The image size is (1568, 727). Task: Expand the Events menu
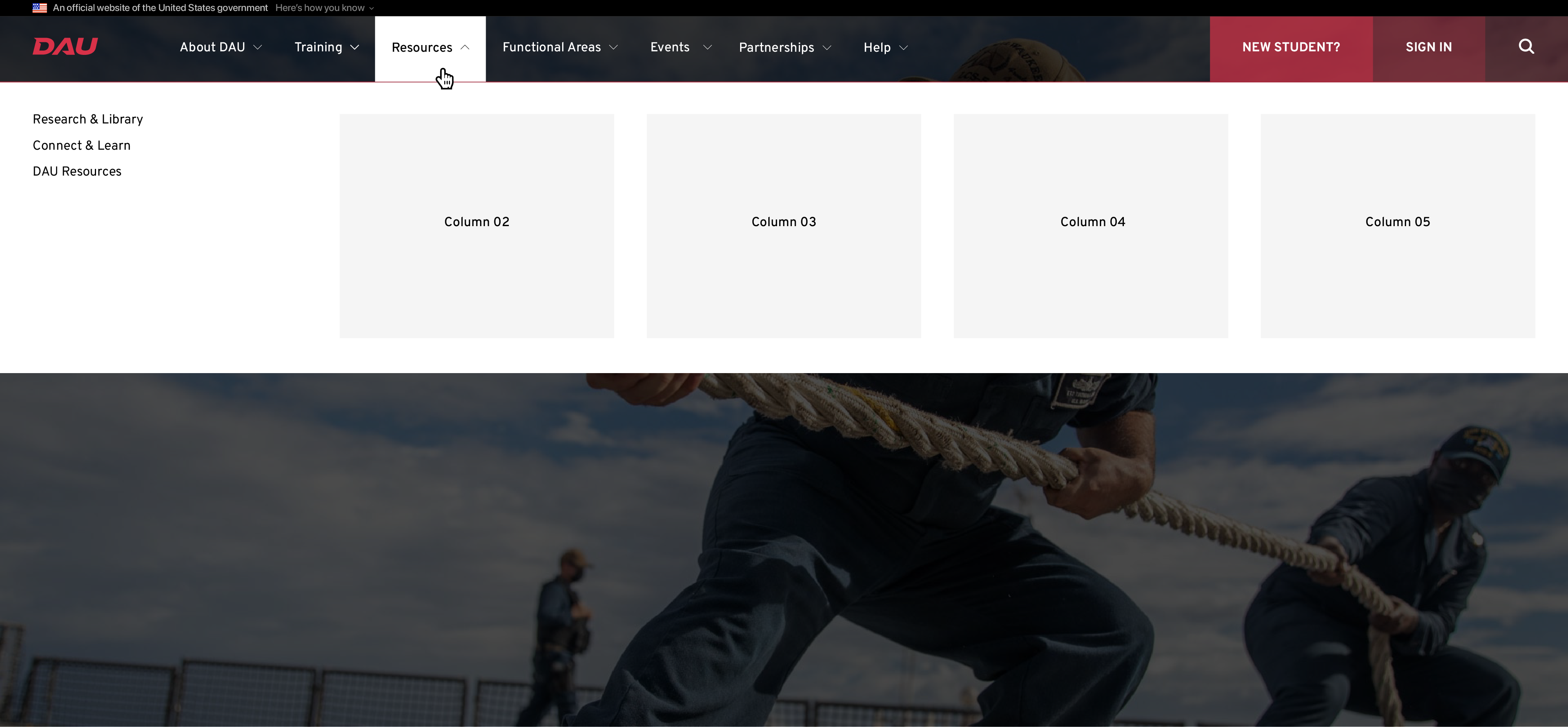click(x=681, y=47)
